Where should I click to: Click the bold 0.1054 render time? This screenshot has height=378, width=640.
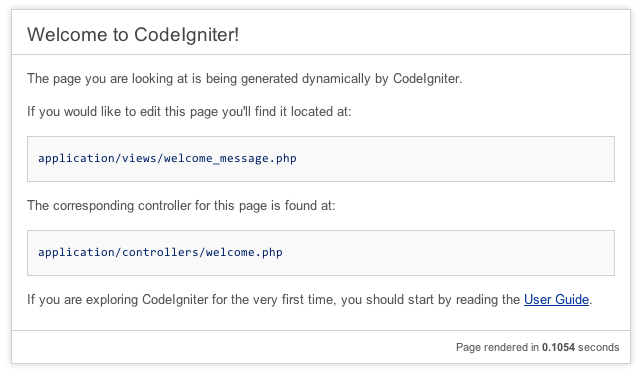coord(558,347)
